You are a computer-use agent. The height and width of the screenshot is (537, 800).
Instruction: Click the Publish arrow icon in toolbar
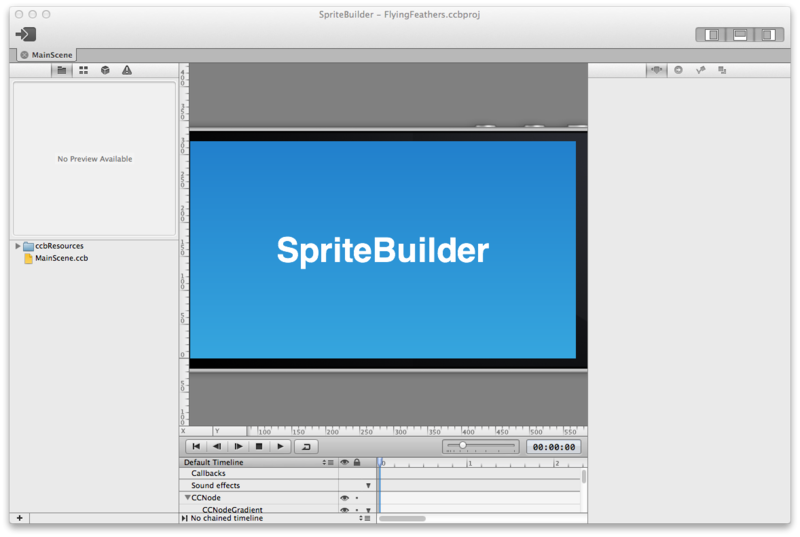click(x=26, y=34)
